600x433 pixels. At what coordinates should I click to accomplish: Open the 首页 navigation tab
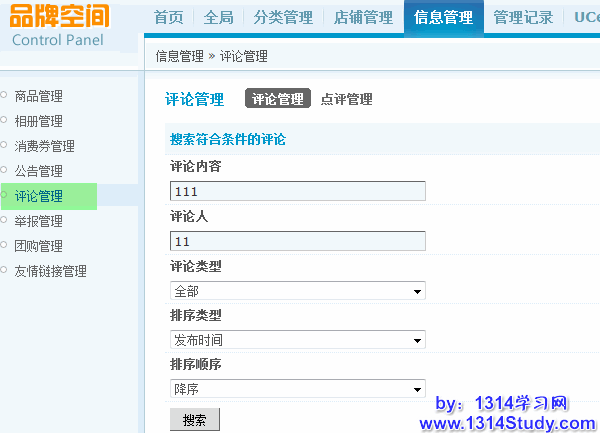tap(169, 17)
